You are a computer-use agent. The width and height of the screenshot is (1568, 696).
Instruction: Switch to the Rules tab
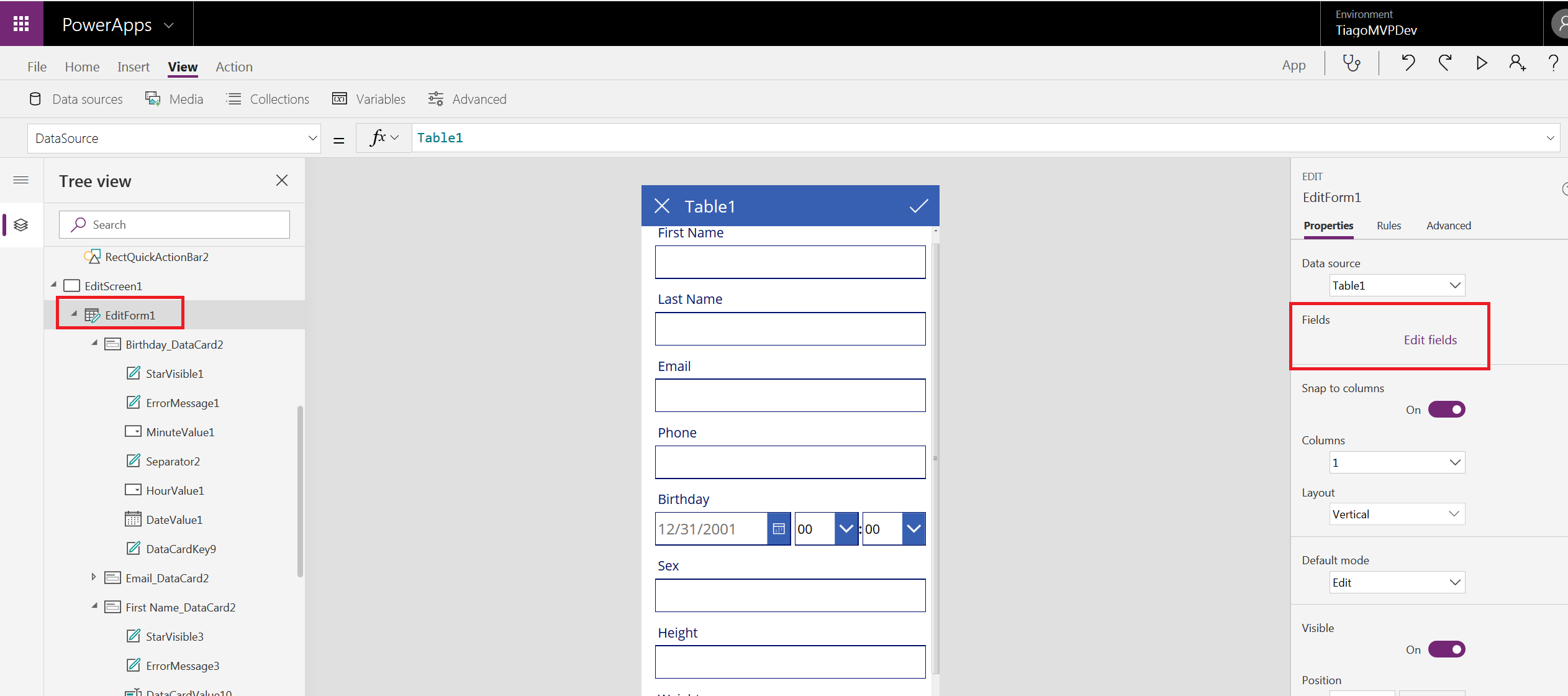coord(1389,226)
